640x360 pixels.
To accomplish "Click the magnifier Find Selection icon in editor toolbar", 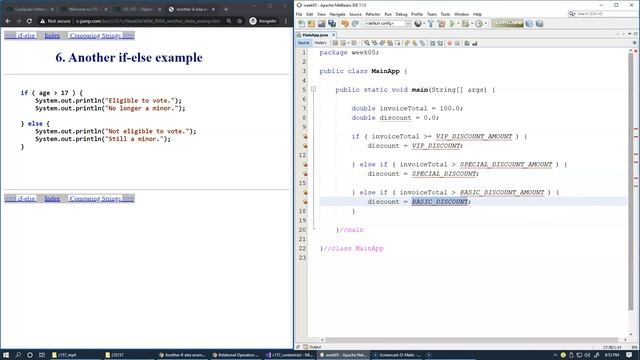I will [x=367, y=43].
